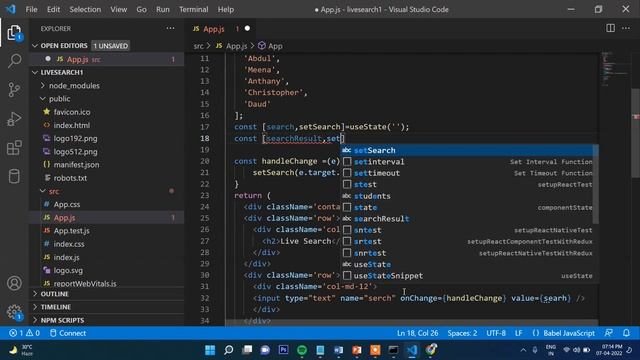Open the Chrome taskbar icon
640x360 pixels.
tap(431, 350)
